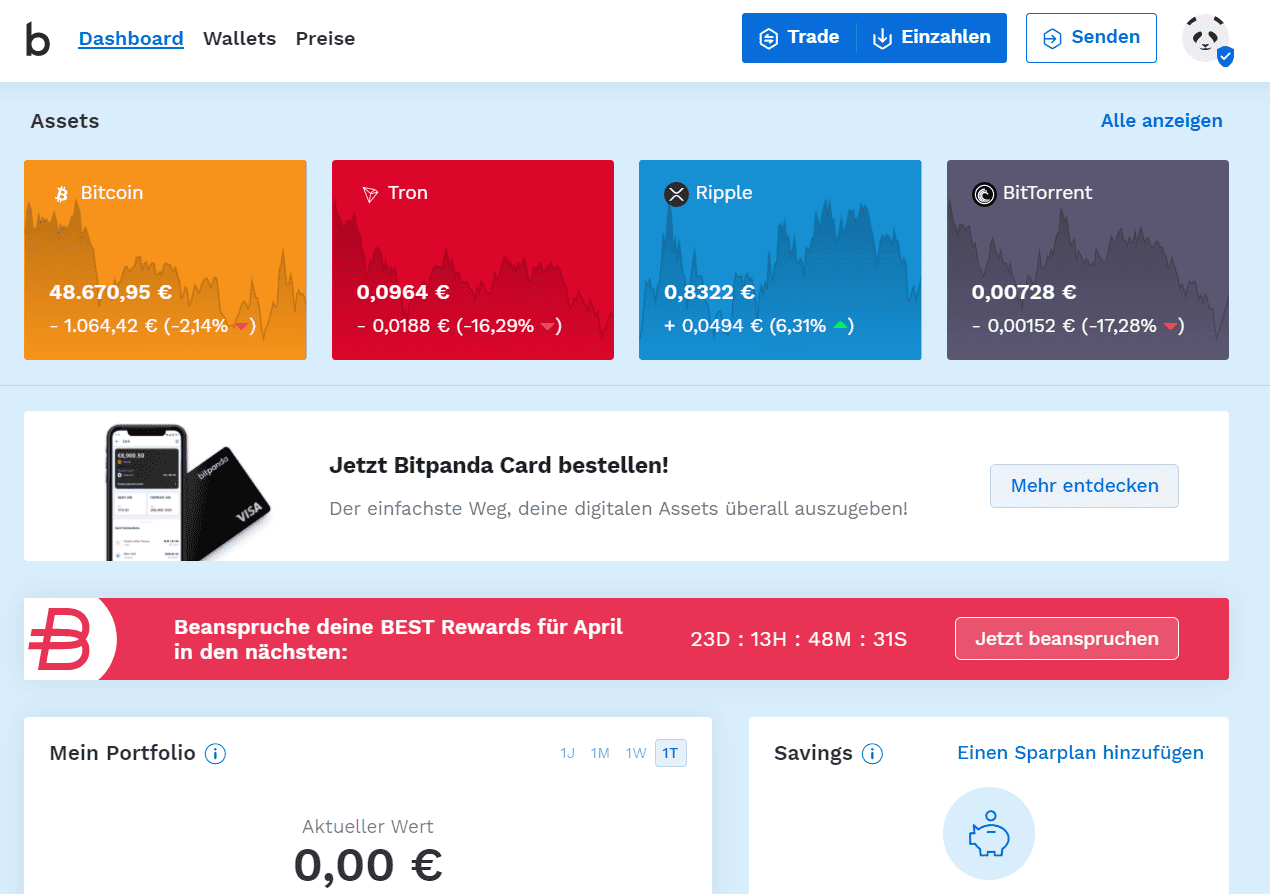
Task: Open the Ripple asset card
Action: point(780,260)
